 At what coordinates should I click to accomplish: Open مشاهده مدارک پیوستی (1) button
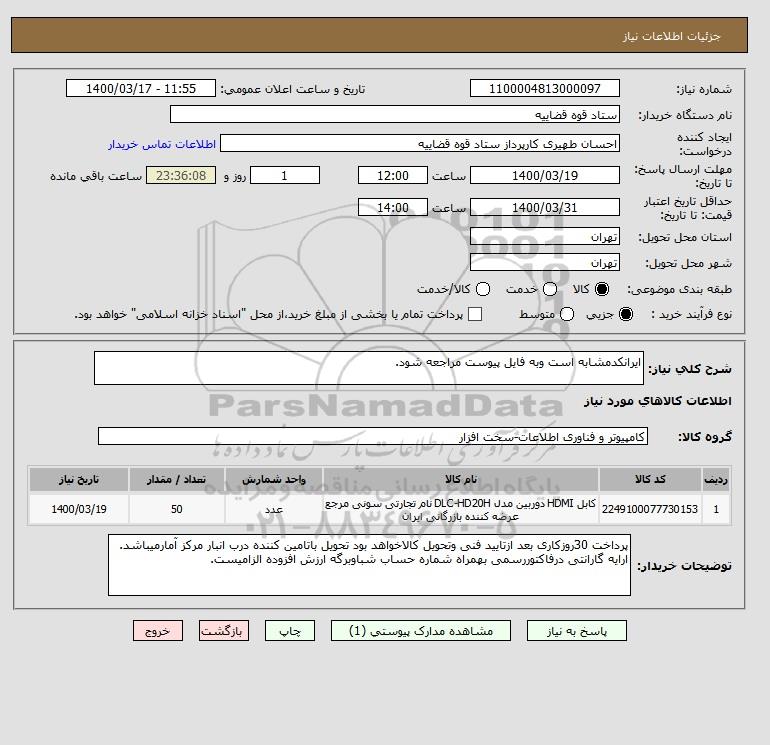[421, 631]
